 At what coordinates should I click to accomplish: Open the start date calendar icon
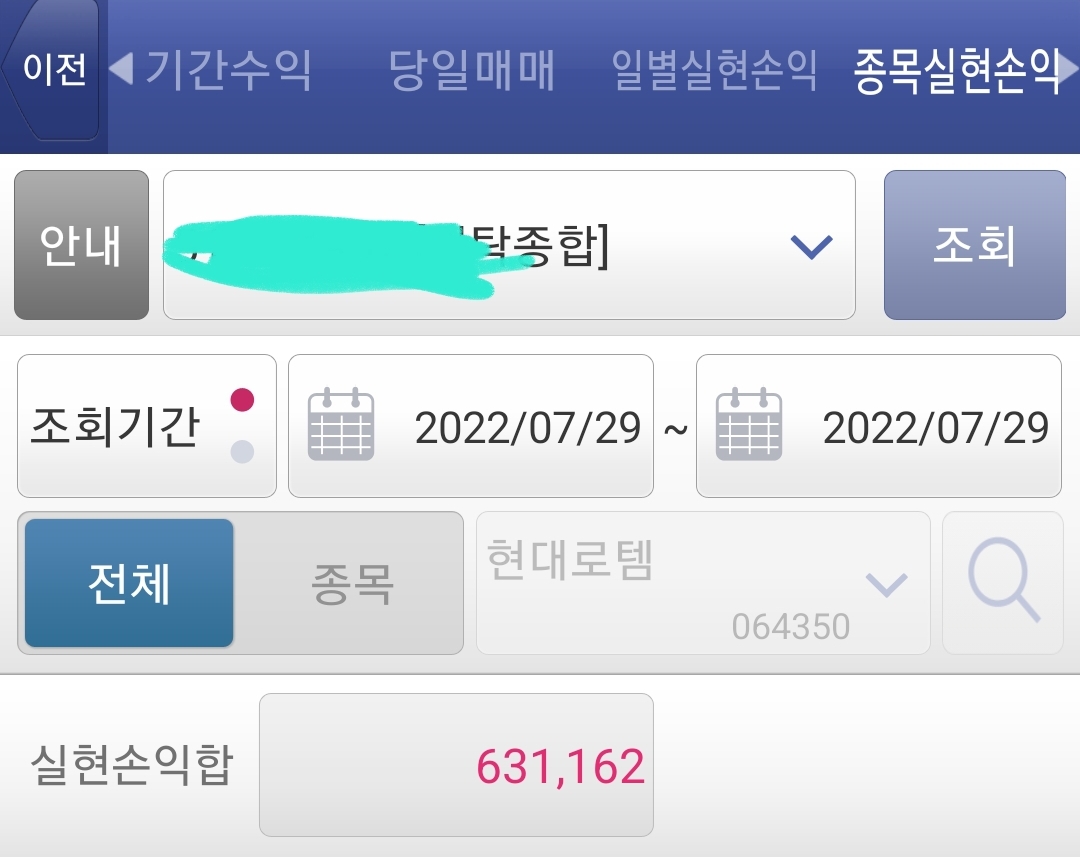(x=340, y=424)
